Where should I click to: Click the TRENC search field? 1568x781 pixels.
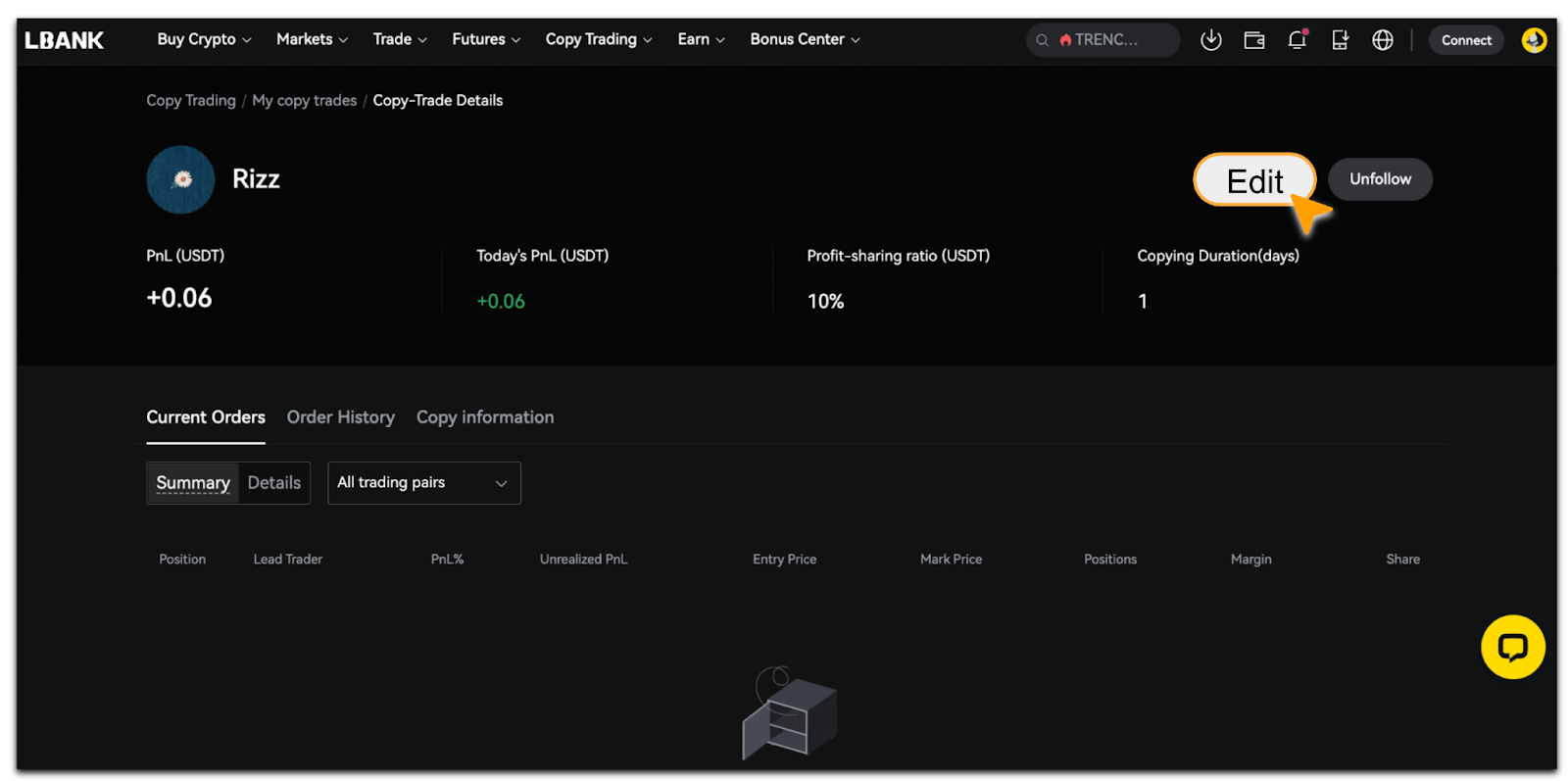tap(1102, 40)
